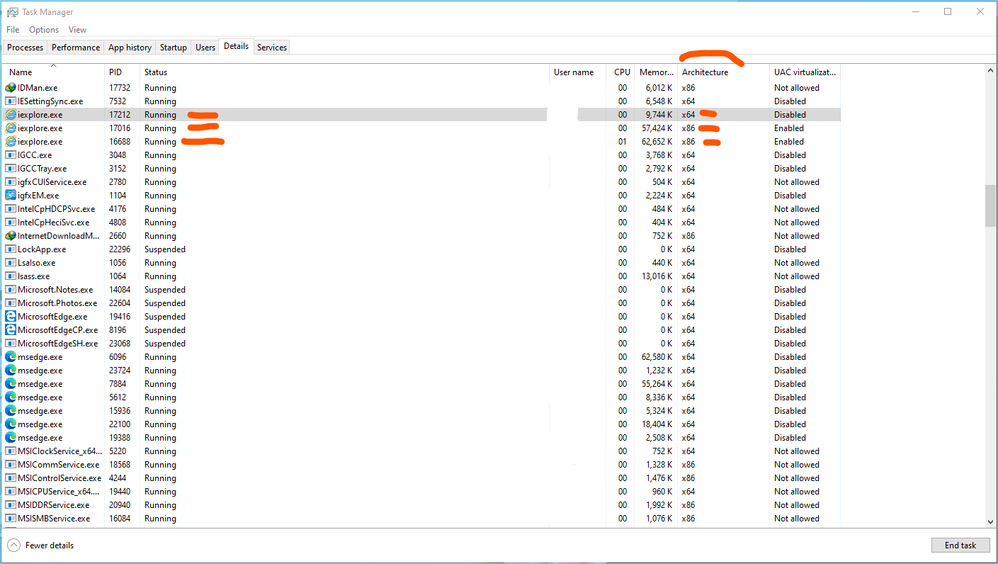Open the Options menu
This screenshot has width=998, height=564.
click(x=44, y=29)
